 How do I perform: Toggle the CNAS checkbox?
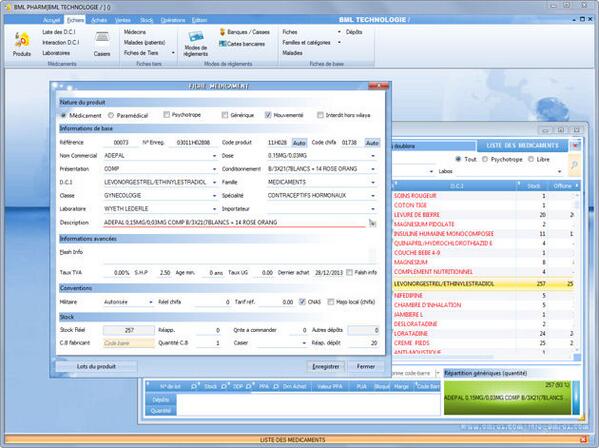click(302, 302)
